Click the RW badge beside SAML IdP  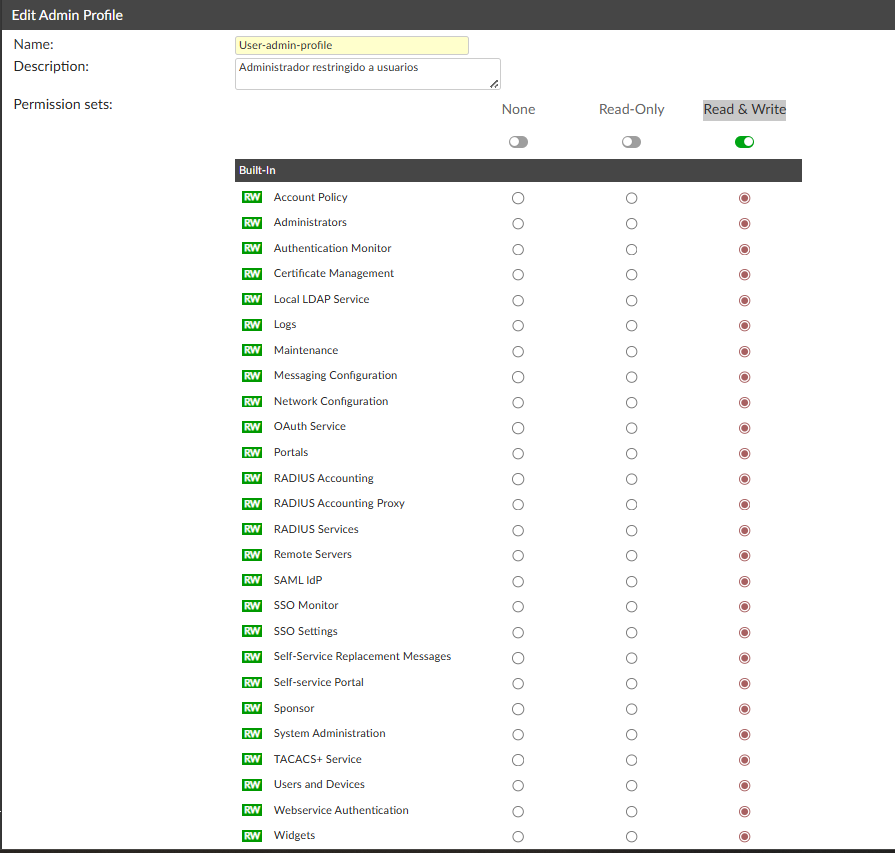252,580
